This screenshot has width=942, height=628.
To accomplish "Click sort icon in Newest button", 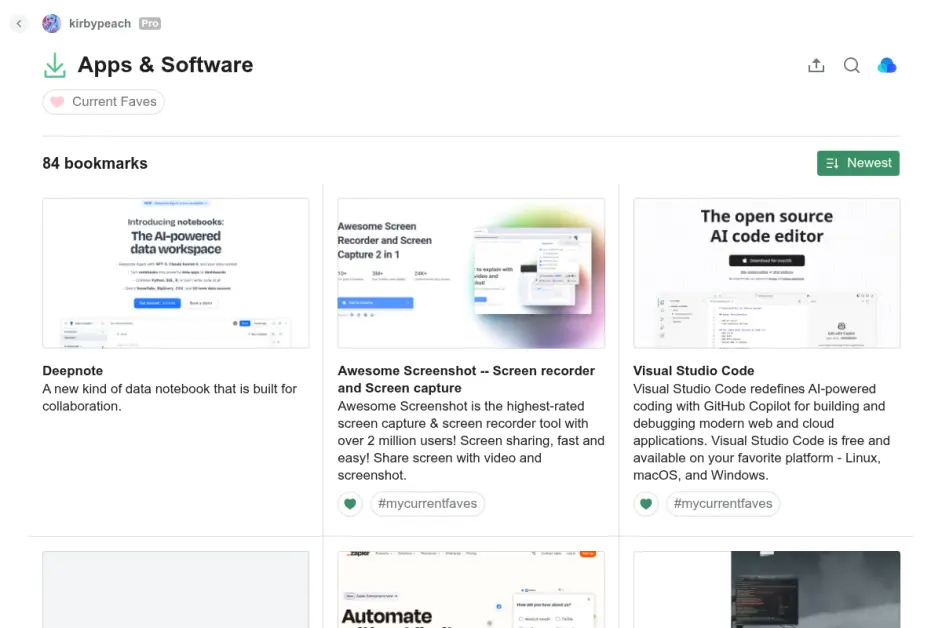I will click(x=832, y=163).
